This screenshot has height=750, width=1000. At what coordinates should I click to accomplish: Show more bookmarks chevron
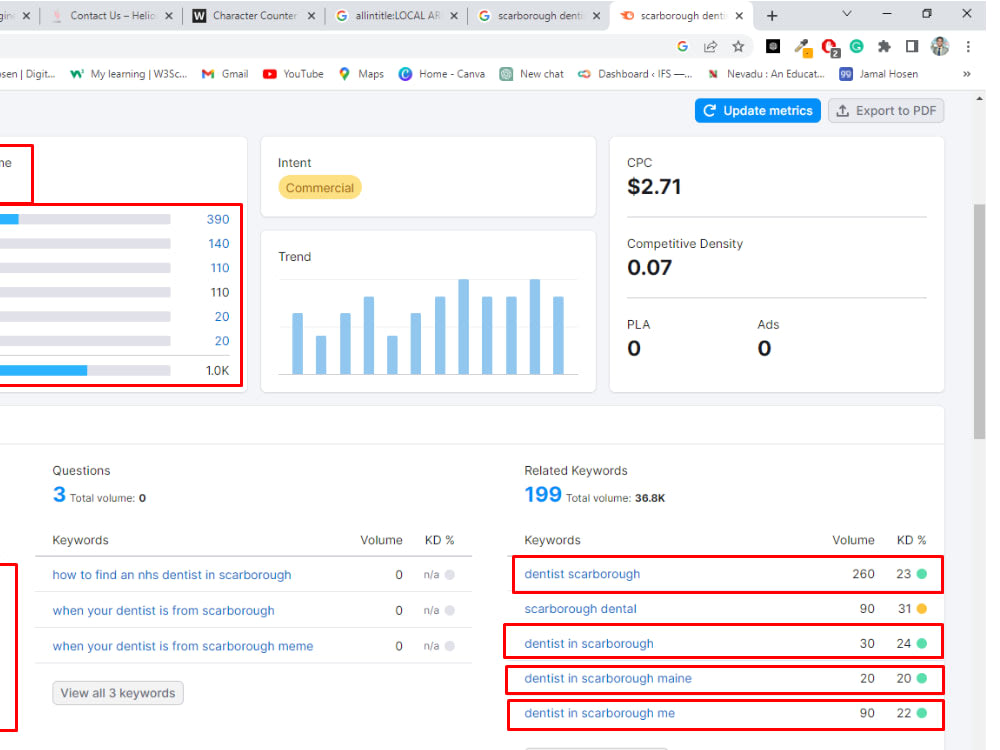point(967,74)
